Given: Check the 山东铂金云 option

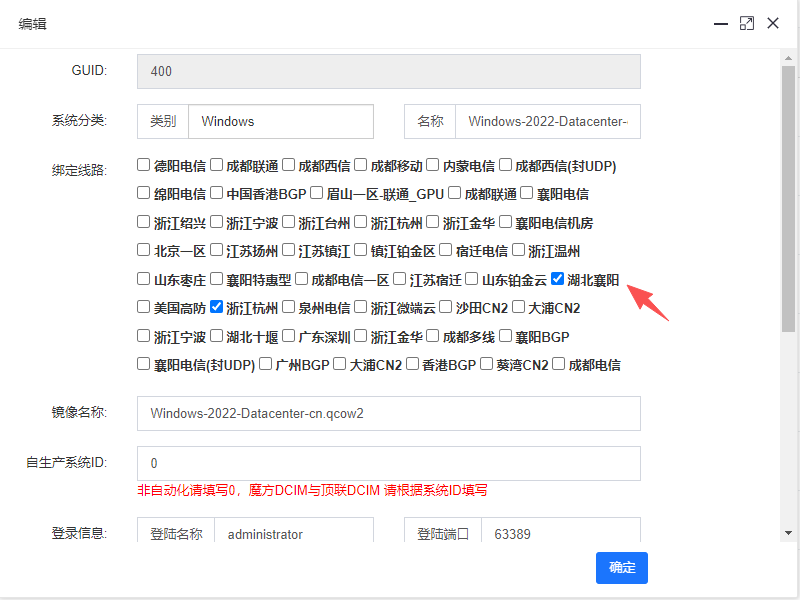Looking at the screenshot, I should (474, 279).
